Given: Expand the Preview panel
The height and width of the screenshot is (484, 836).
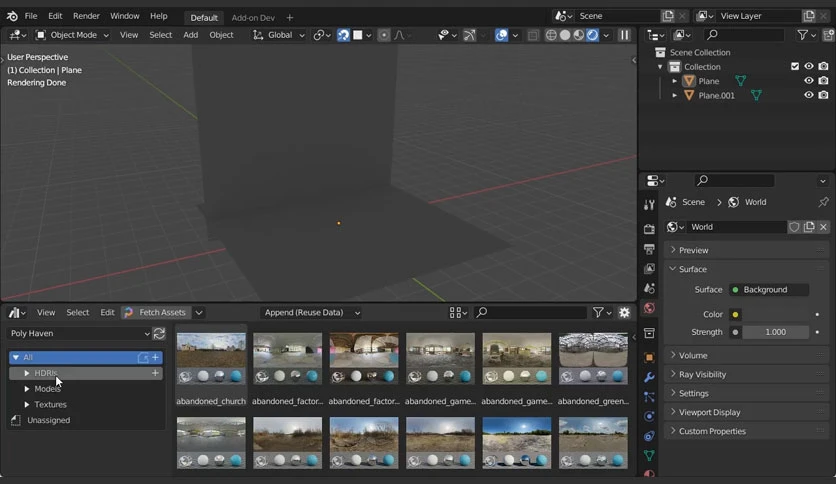Looking at the screenshot, I should (x=746, y=250).
